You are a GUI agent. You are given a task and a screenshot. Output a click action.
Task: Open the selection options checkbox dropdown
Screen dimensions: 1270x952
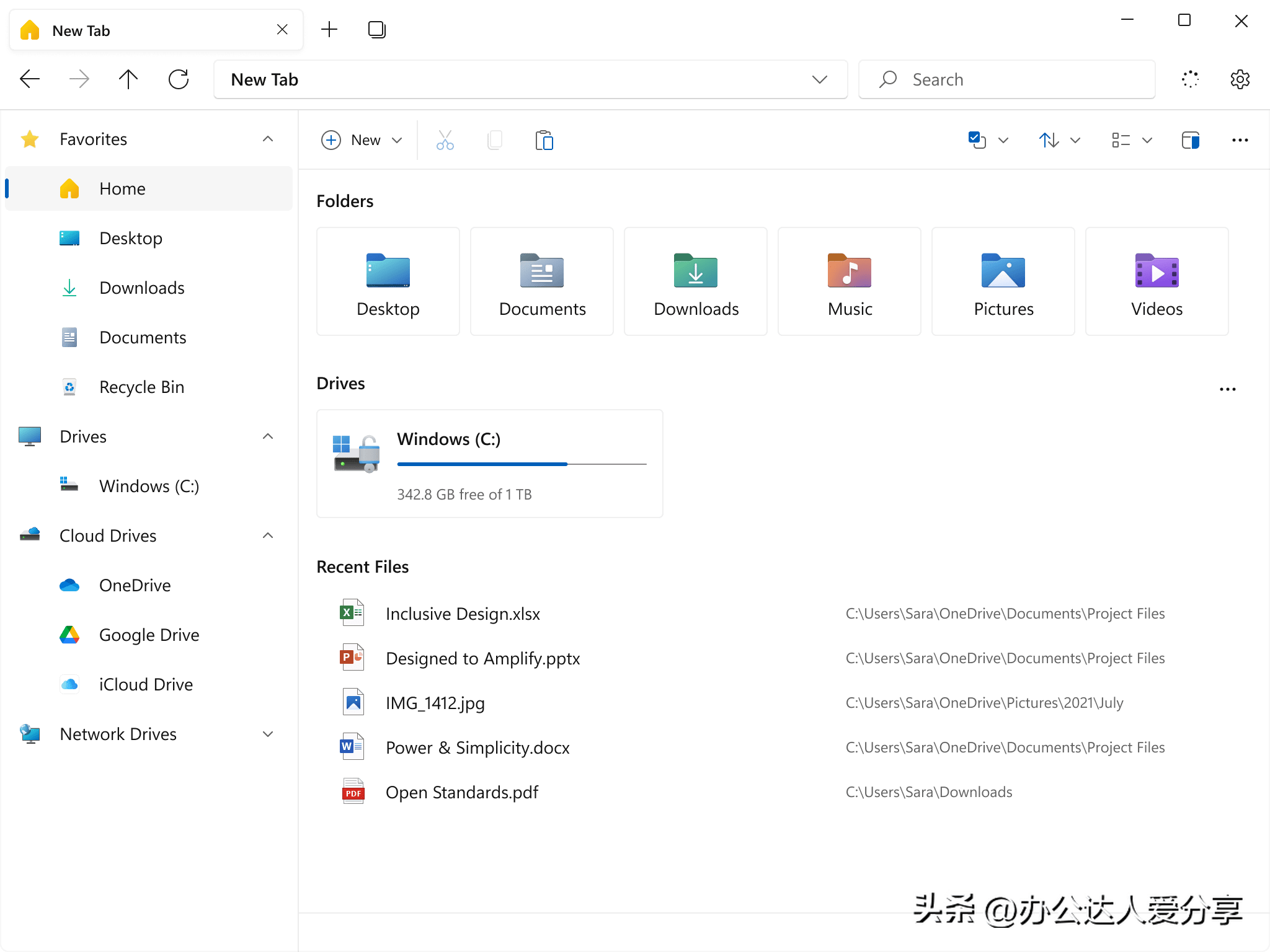(988, 140)
